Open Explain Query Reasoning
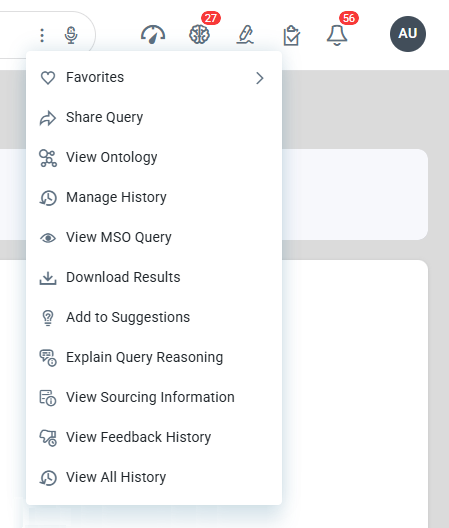The height and width of the screenshot is (528, 449). pos(154,358)
